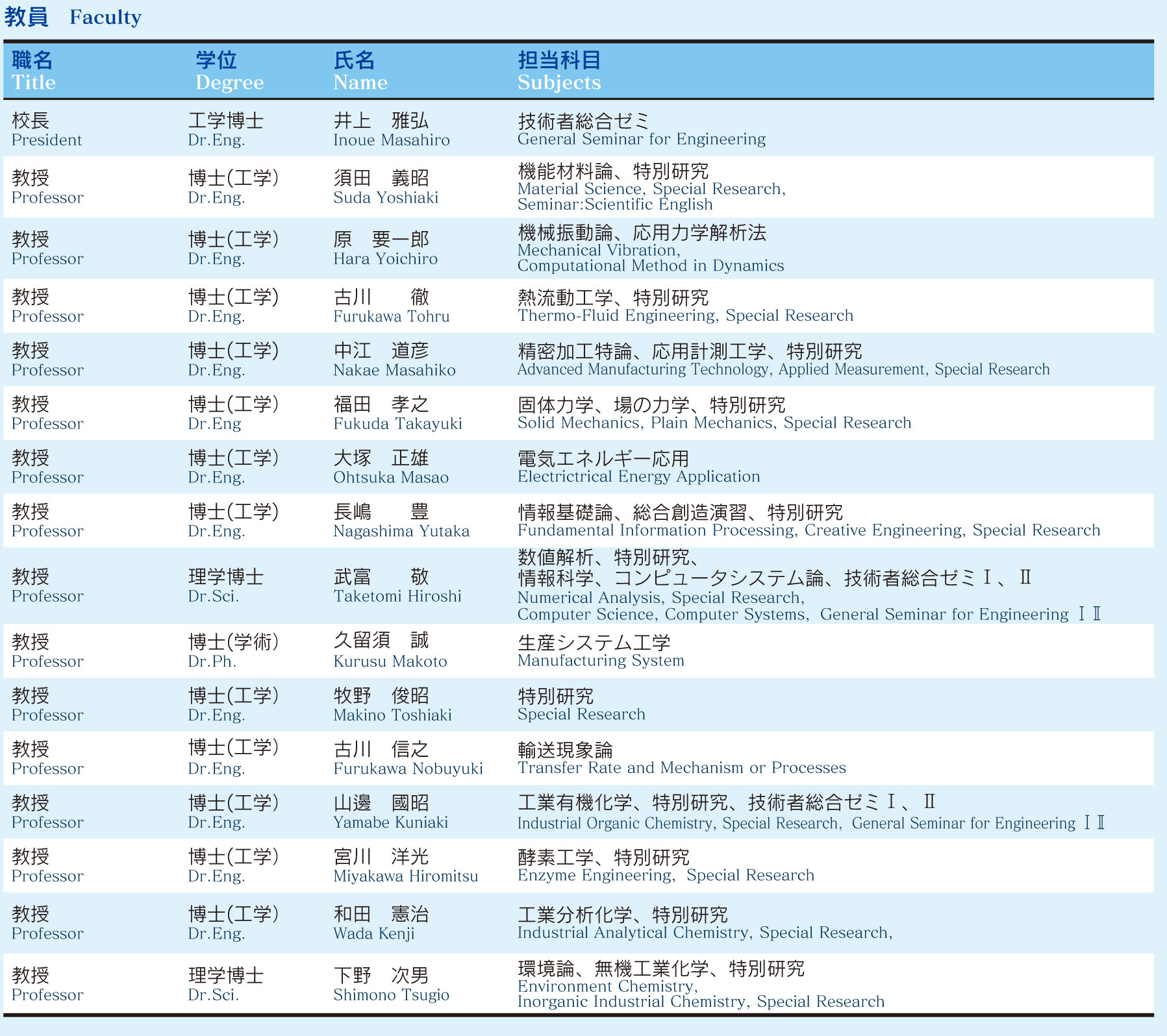This screenshot has width=1167, height=1036.
Task: Click 'Manufacturing System' subject text
Action: click(x=601, y=661)
